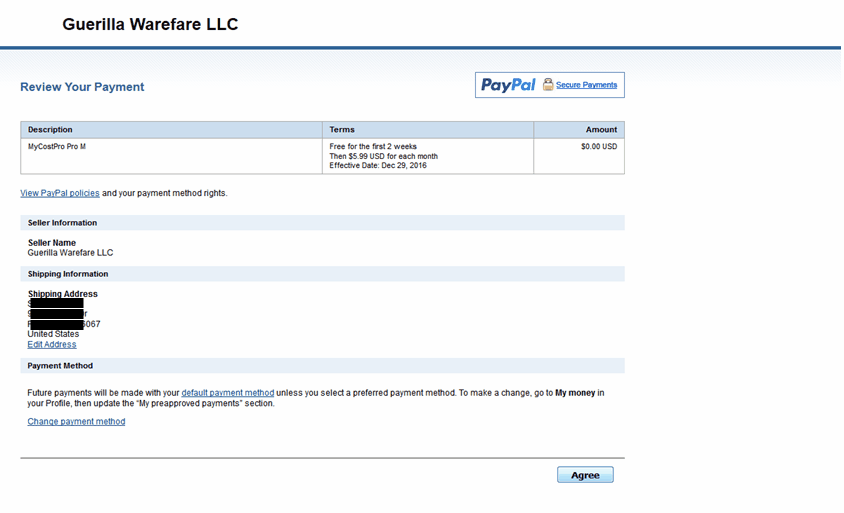Open View PayPal policies link

pyautogui.click(x=60, y=193)
